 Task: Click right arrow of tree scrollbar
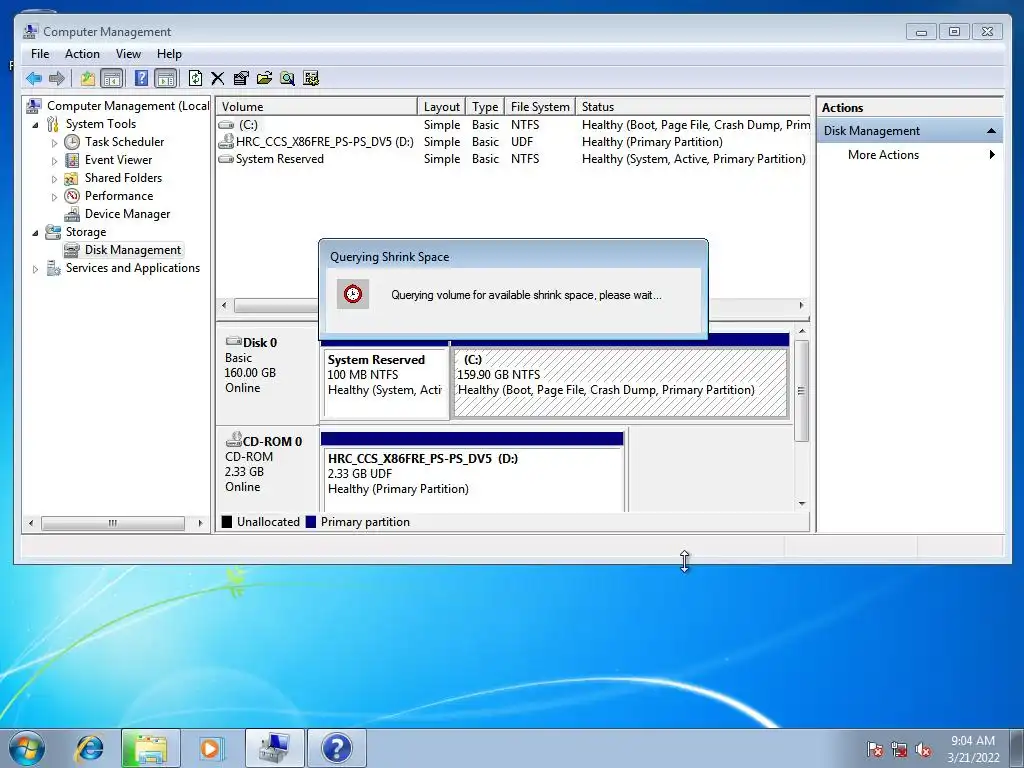(x=200, y=523)
